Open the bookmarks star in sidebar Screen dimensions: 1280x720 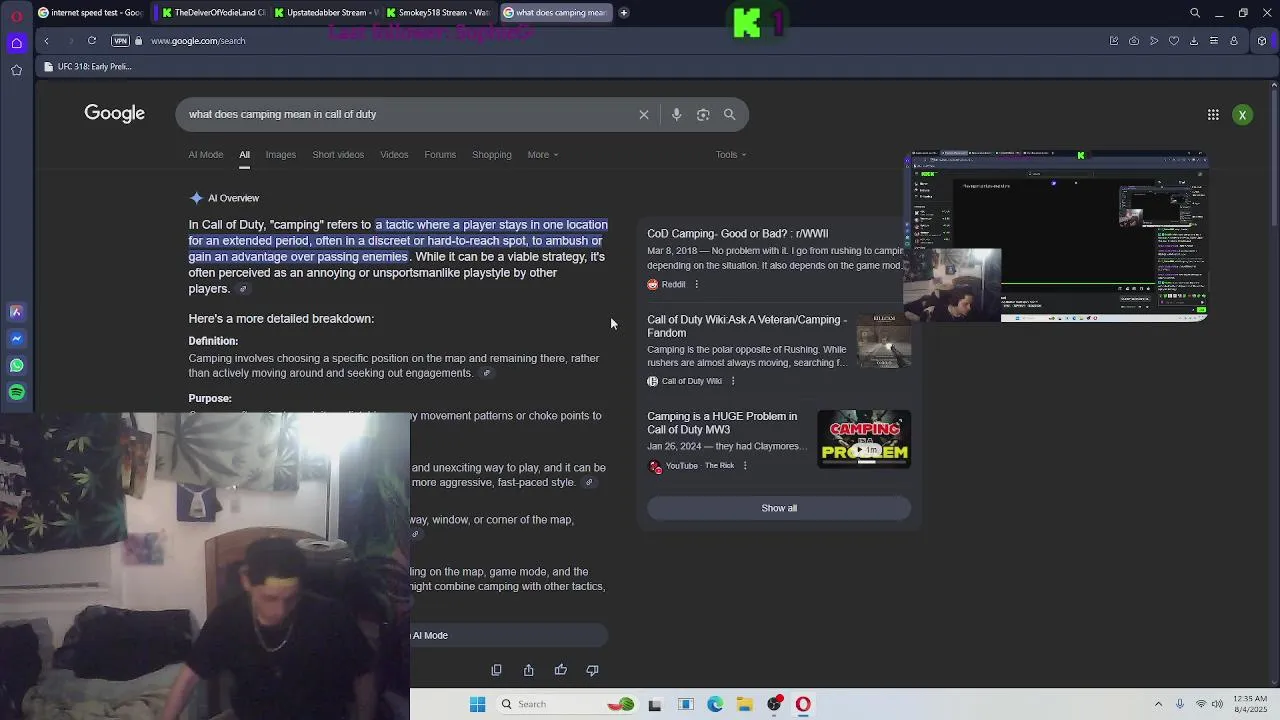[x=16, y=70]
